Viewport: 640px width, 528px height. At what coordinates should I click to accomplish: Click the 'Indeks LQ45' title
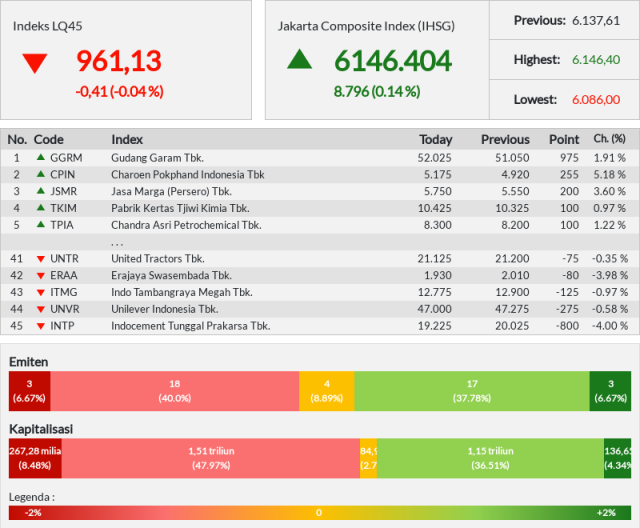pos(47,26)
